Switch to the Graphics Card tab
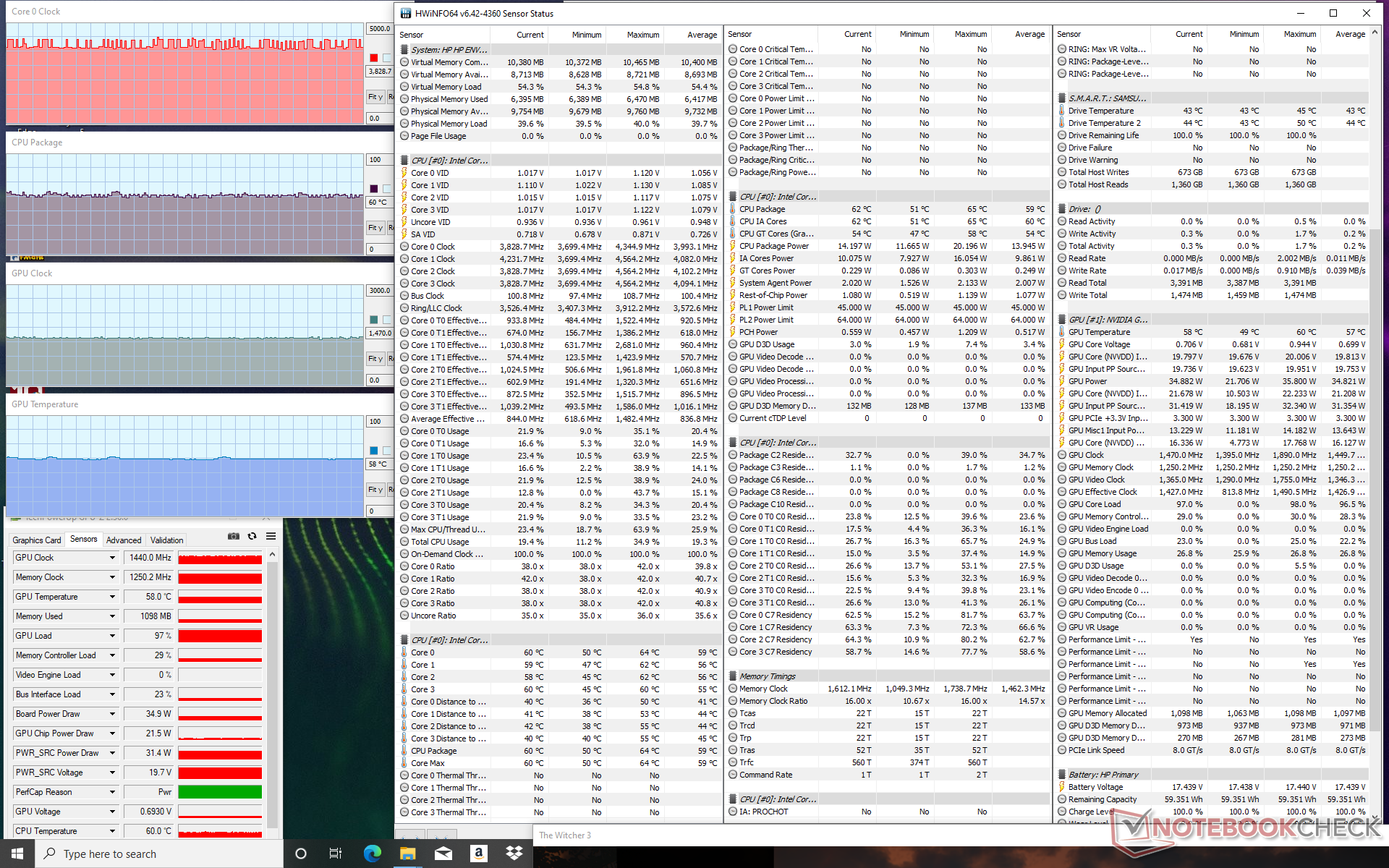1389x868 pixels. [x=37, y=540]
